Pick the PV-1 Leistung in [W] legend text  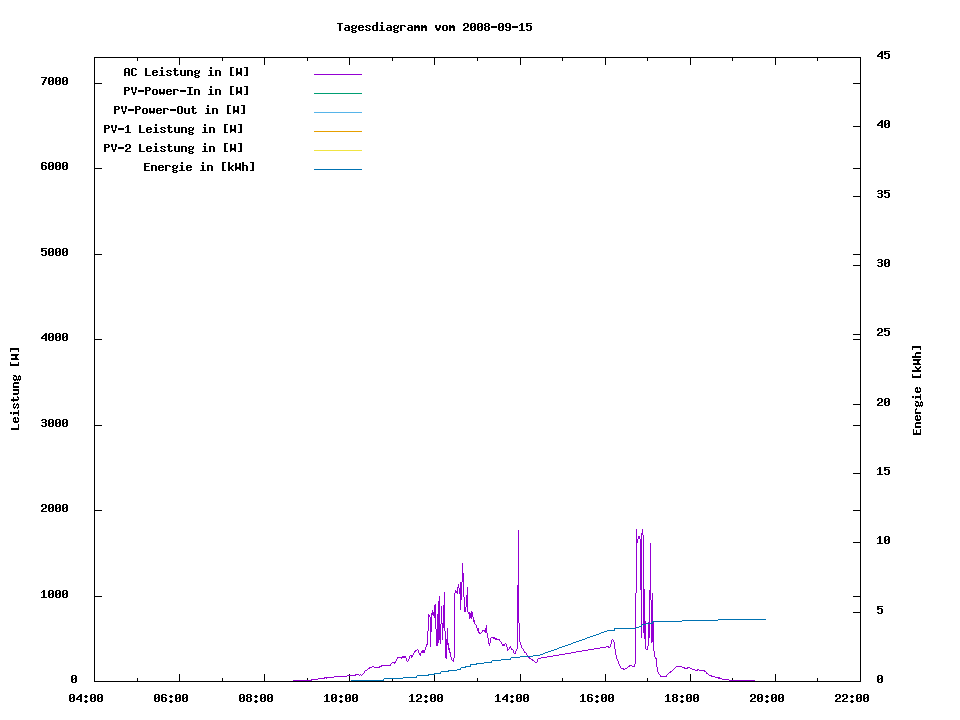[x=173, y=129]
